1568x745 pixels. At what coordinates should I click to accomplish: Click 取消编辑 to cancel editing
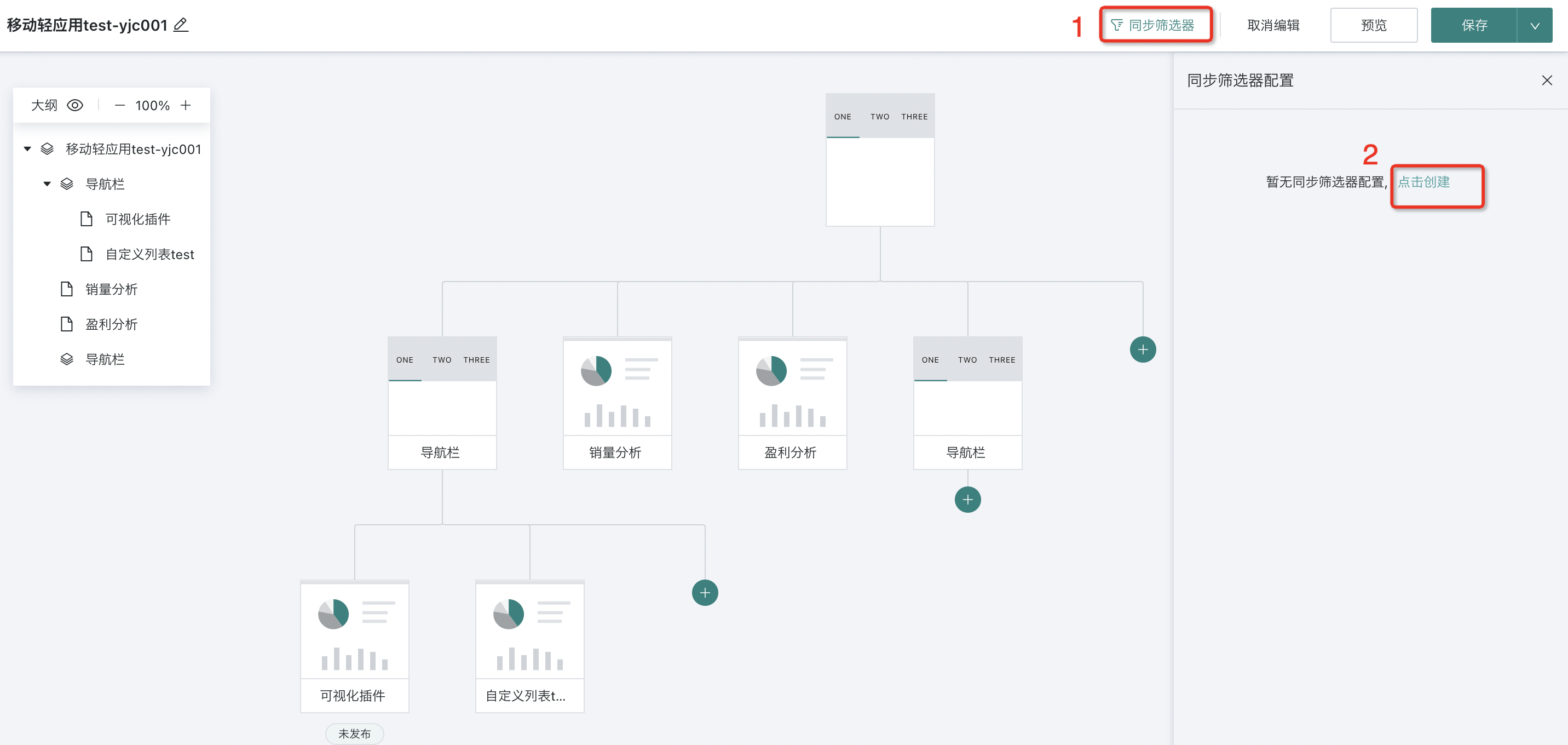pos(1273,25)
